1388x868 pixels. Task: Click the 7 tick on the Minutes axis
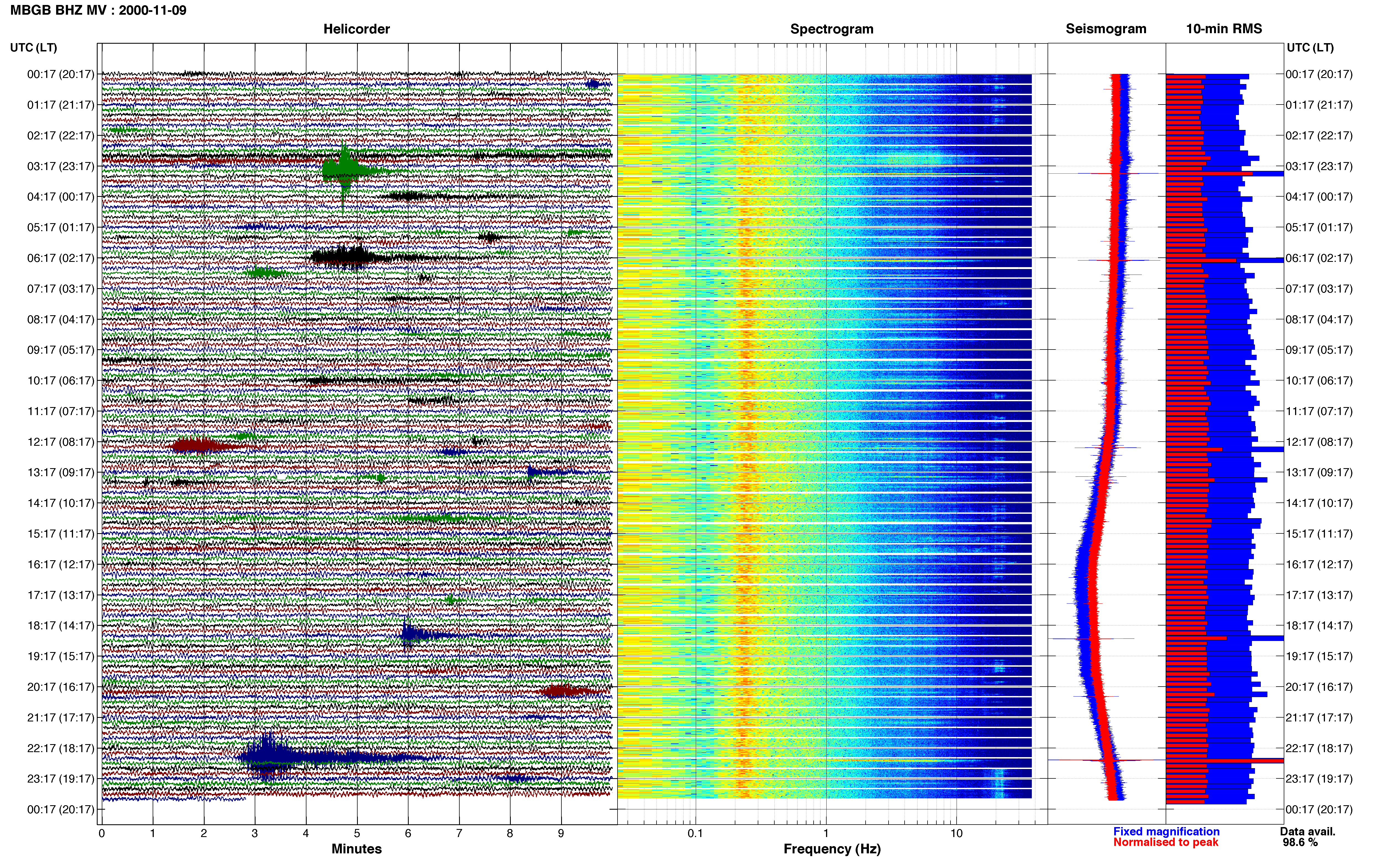[x=459, y=833]
